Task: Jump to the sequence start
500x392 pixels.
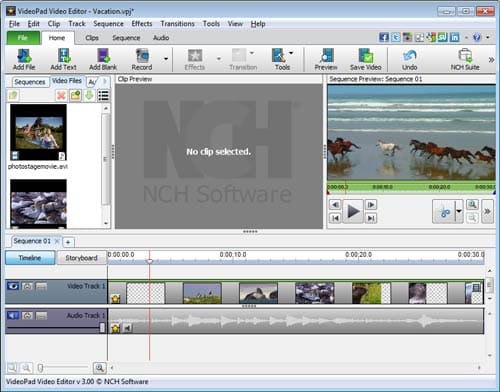Action: [335, 218]
